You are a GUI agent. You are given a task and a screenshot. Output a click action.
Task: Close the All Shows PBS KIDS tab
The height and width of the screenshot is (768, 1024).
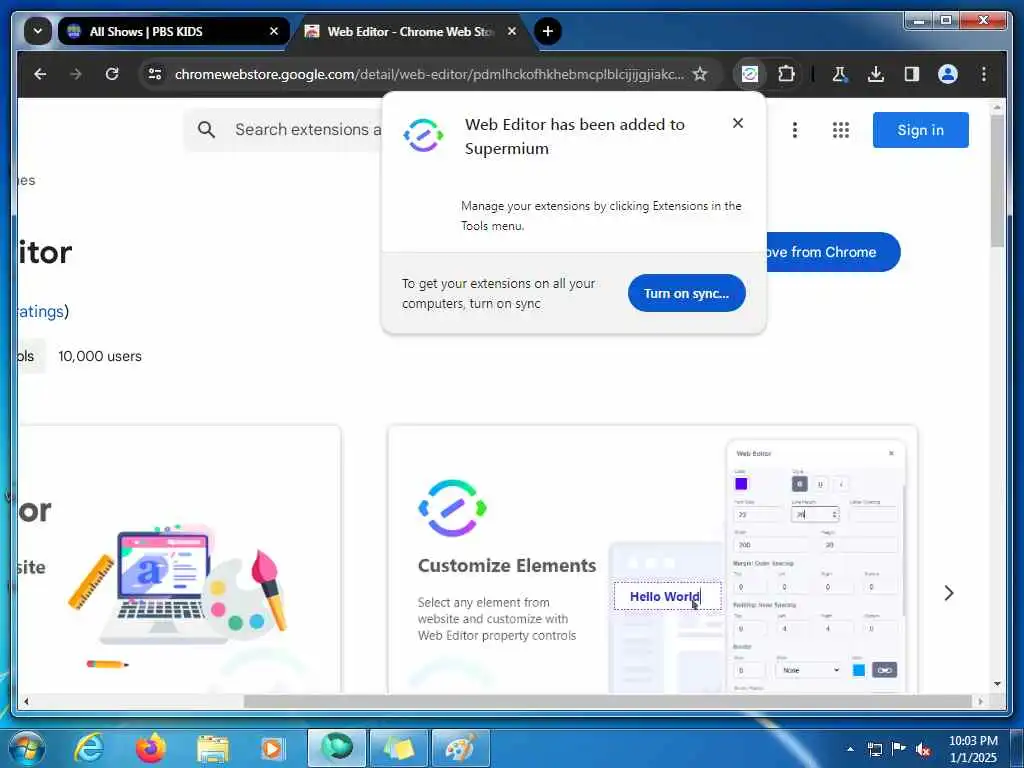pyautogui.click(x=274, y=31)
